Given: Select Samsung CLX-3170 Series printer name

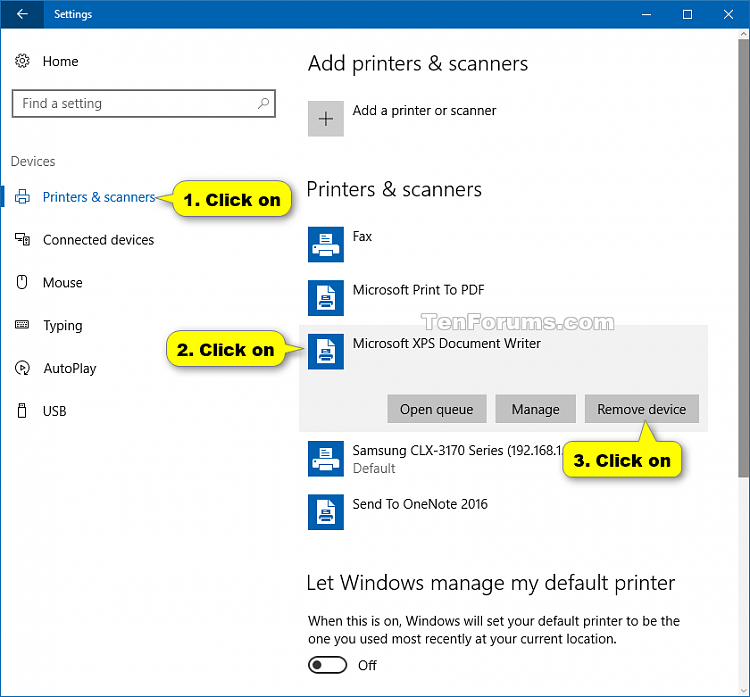Looking at the screenshot, I should [x=457, y=451].
